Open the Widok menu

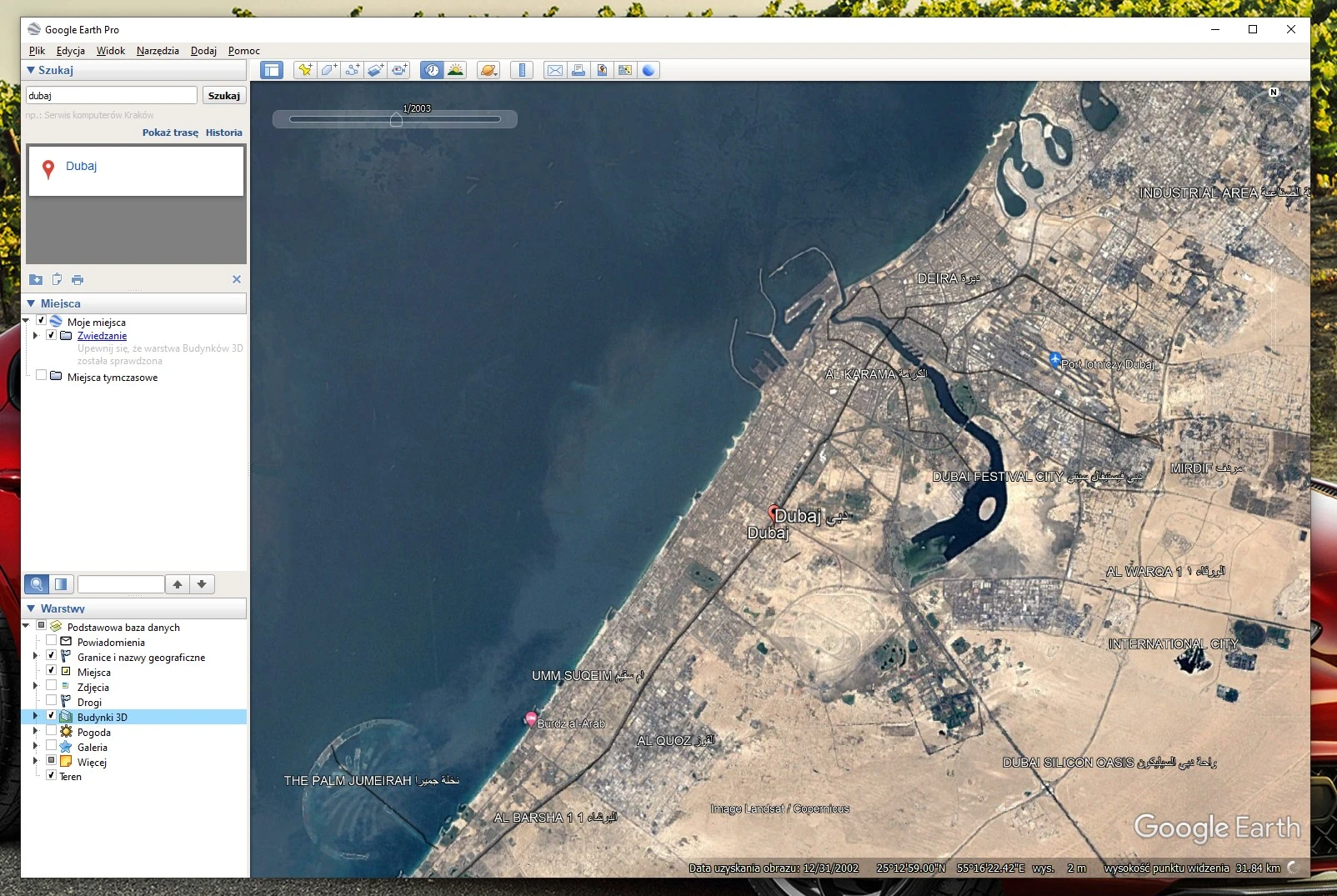coord(110,51)
